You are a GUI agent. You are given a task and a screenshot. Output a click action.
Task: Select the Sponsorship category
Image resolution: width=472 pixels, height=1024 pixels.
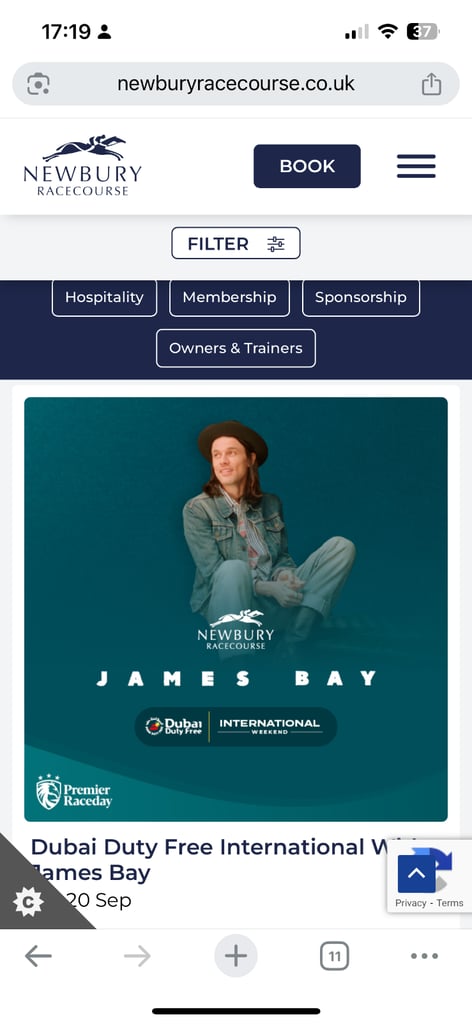pyautogui.click(x=360, y=297)
